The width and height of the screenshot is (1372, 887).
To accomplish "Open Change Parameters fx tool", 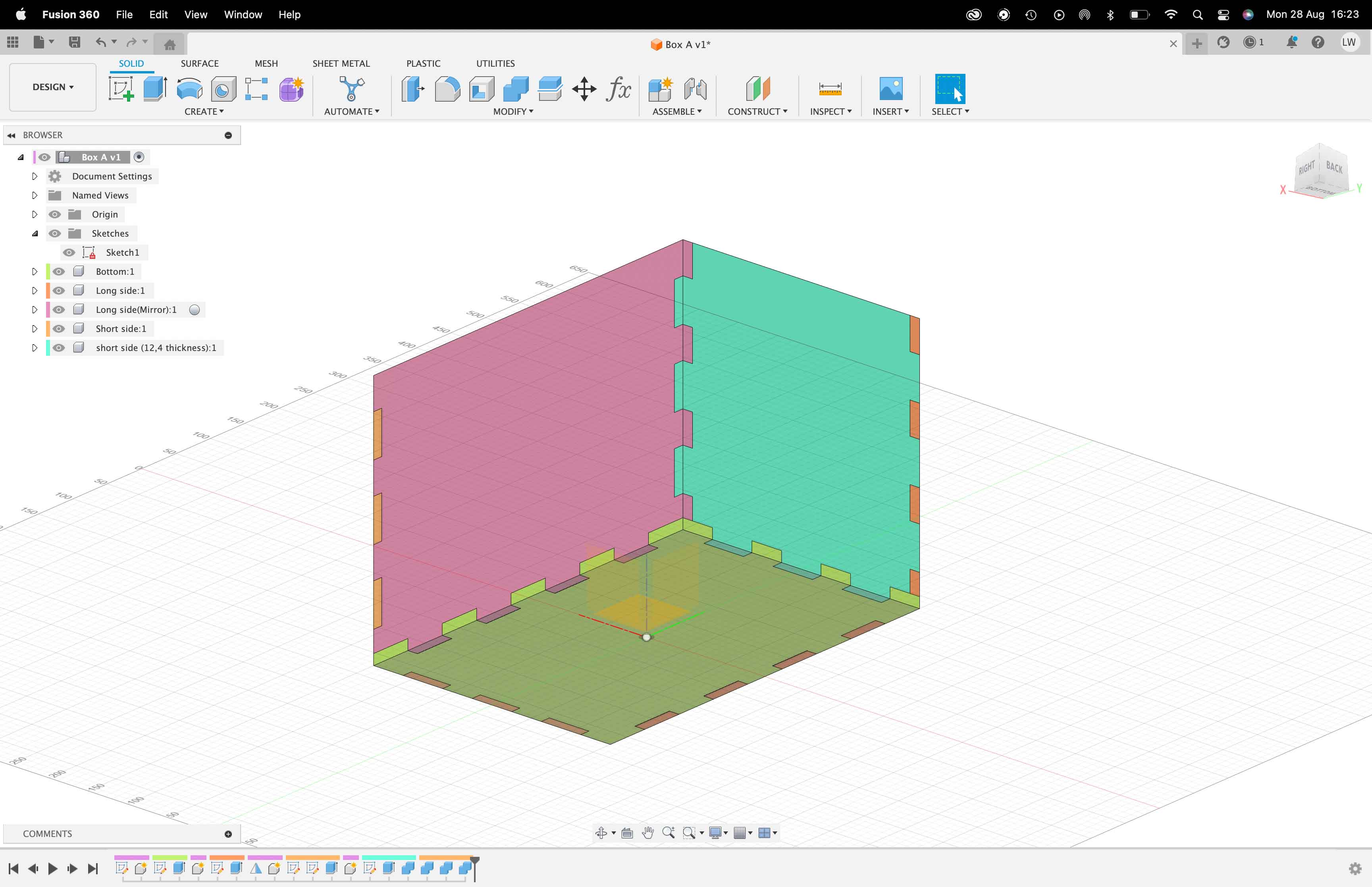I will (619, 89).
